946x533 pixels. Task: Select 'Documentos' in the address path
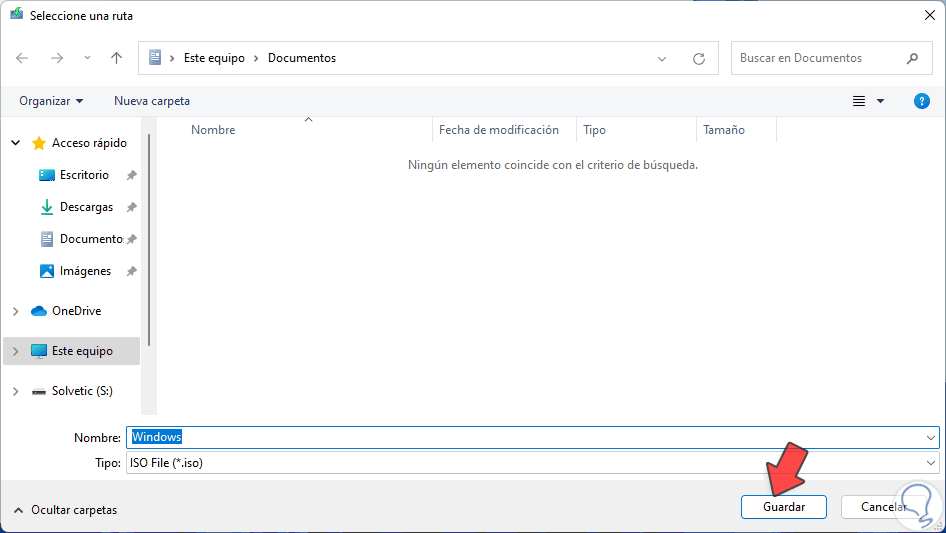click(x=302, y=58)
